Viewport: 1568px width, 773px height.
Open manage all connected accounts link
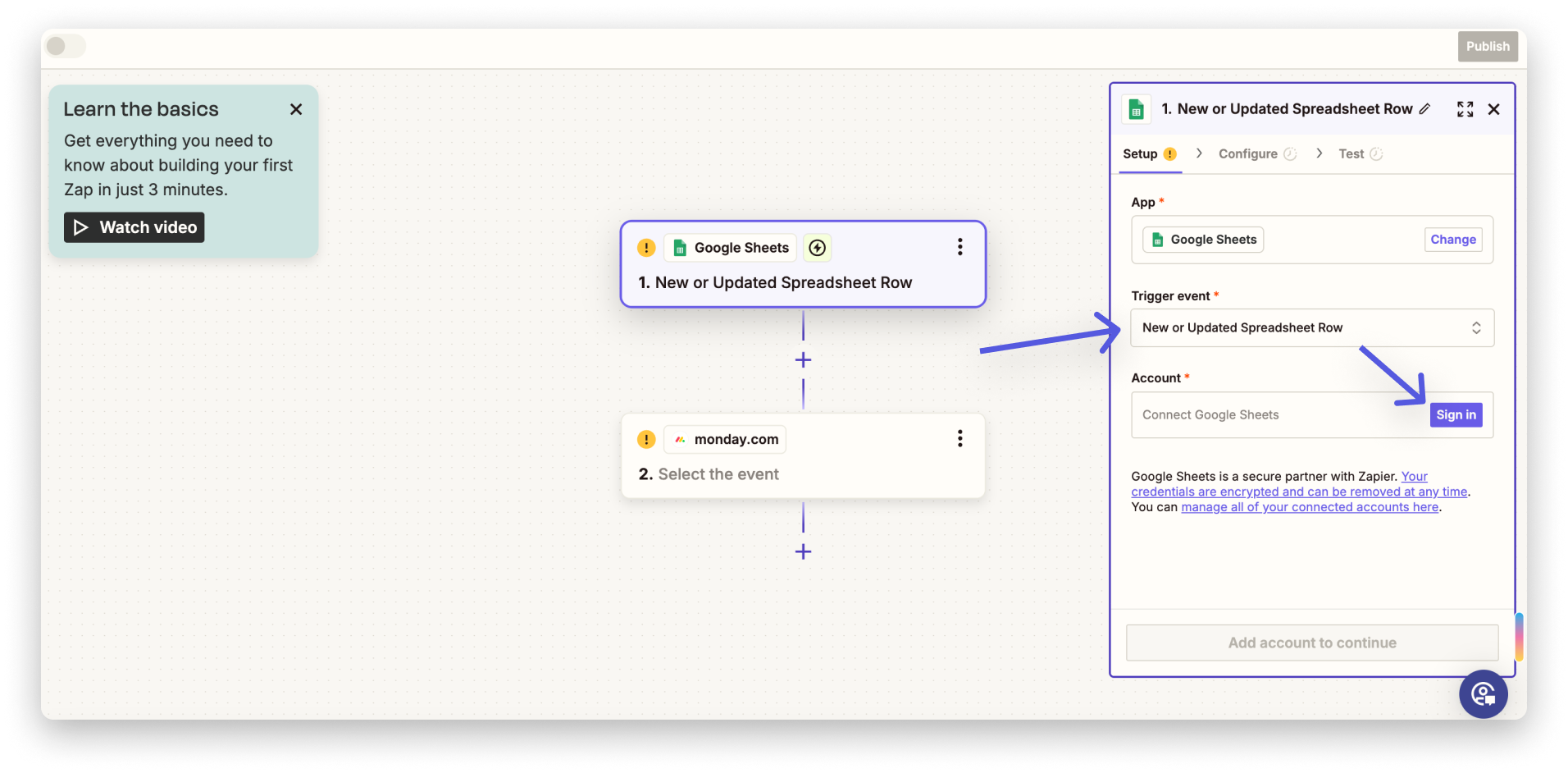(1310, 507)
